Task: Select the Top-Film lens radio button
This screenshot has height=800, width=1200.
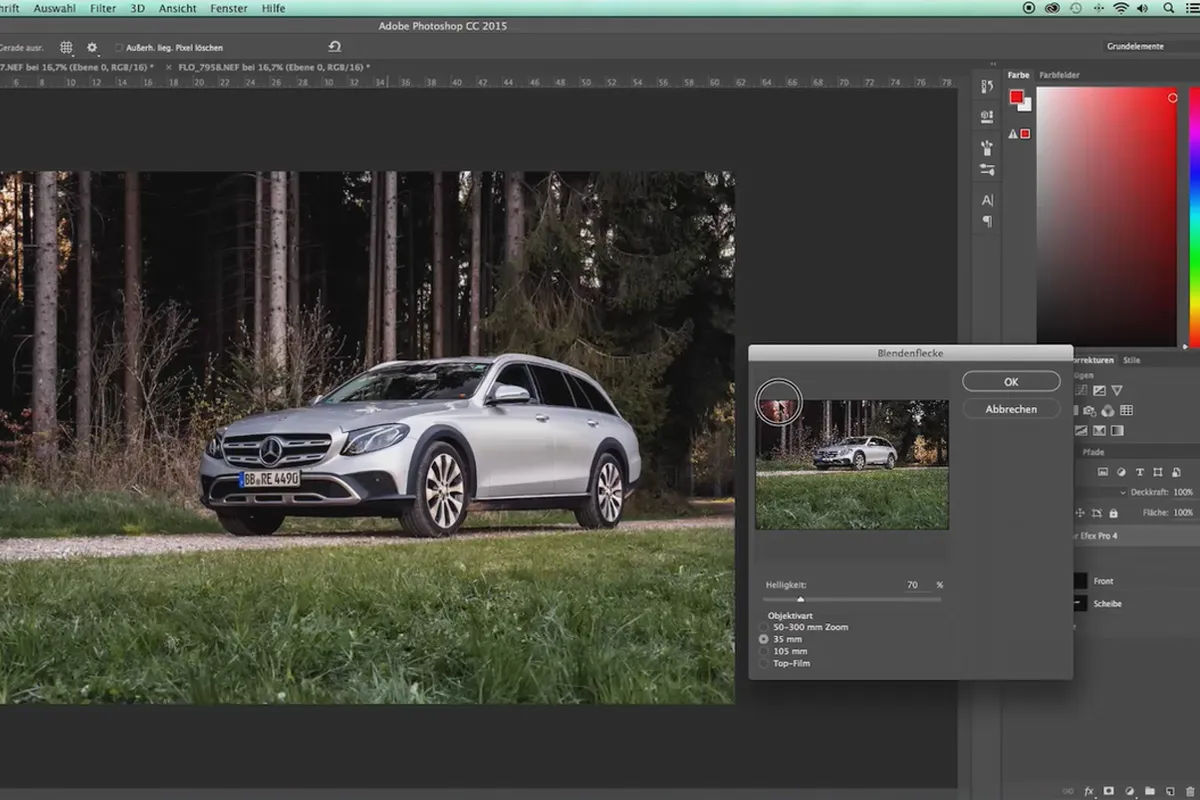Action: pos(764,663)
